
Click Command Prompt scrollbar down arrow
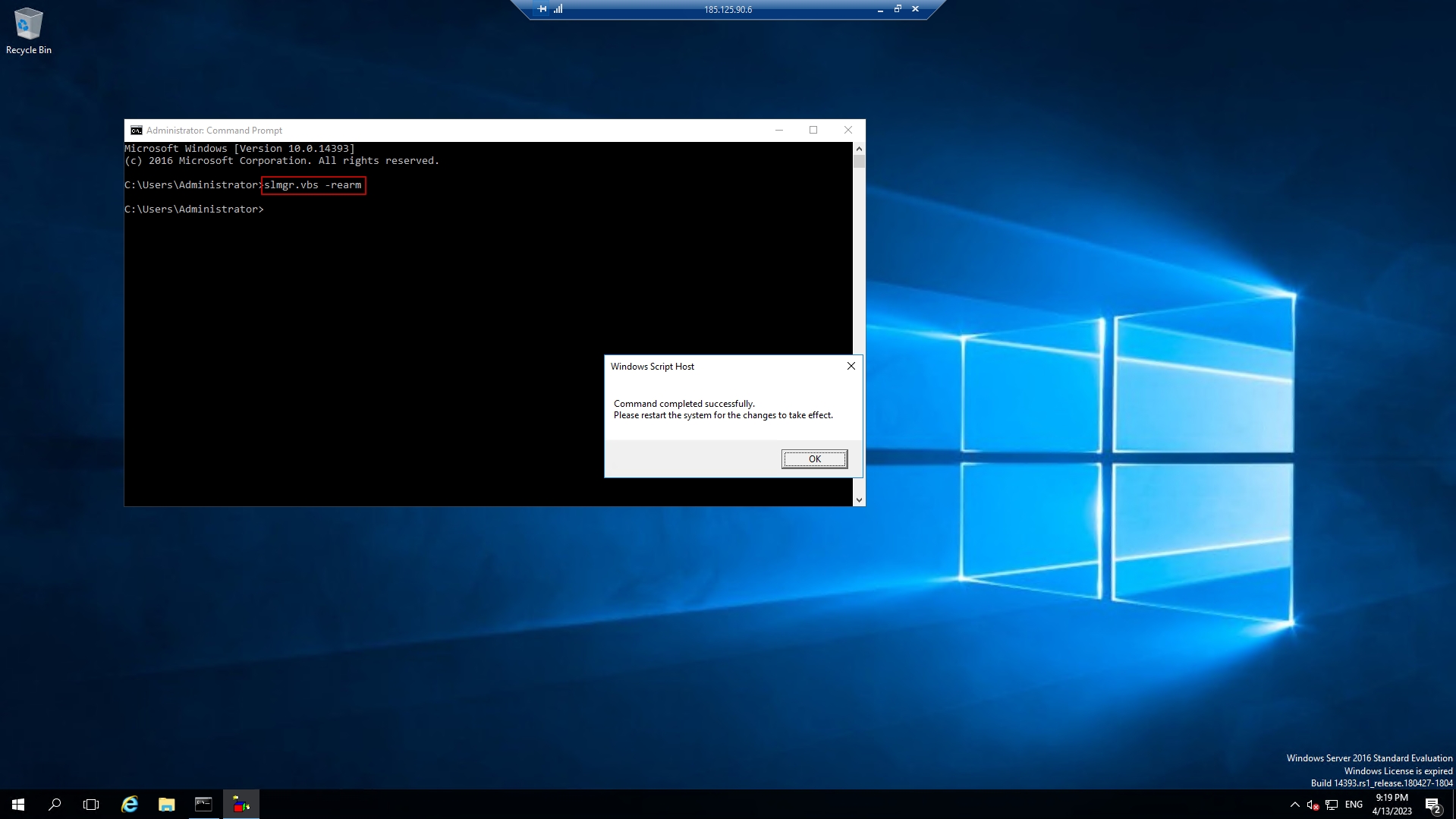[x=859, y=499]
